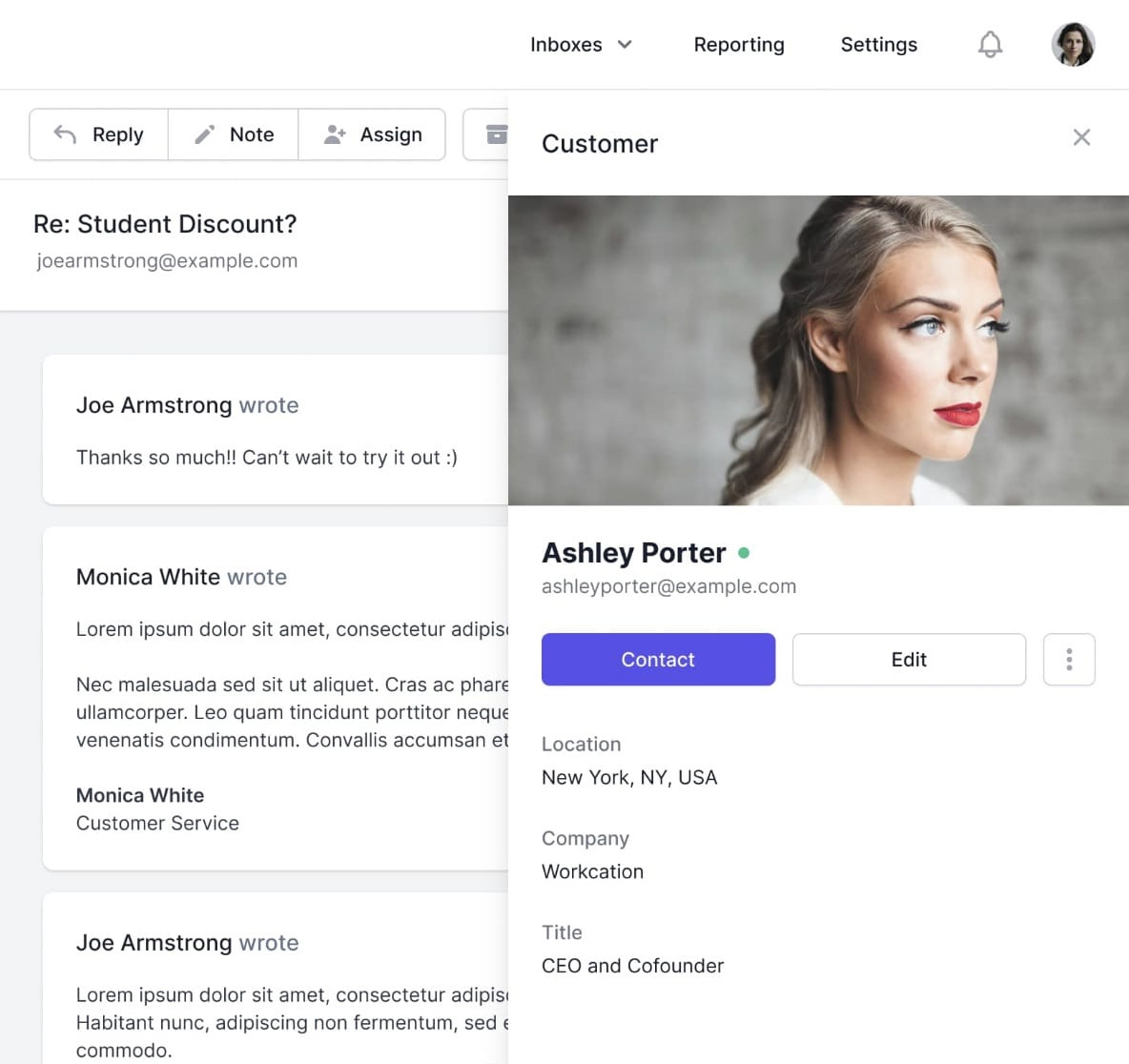Click the Reply arrow button
Viewport: 1129px width, 1064px height.
pyautogui.click(x=99, y=134)
